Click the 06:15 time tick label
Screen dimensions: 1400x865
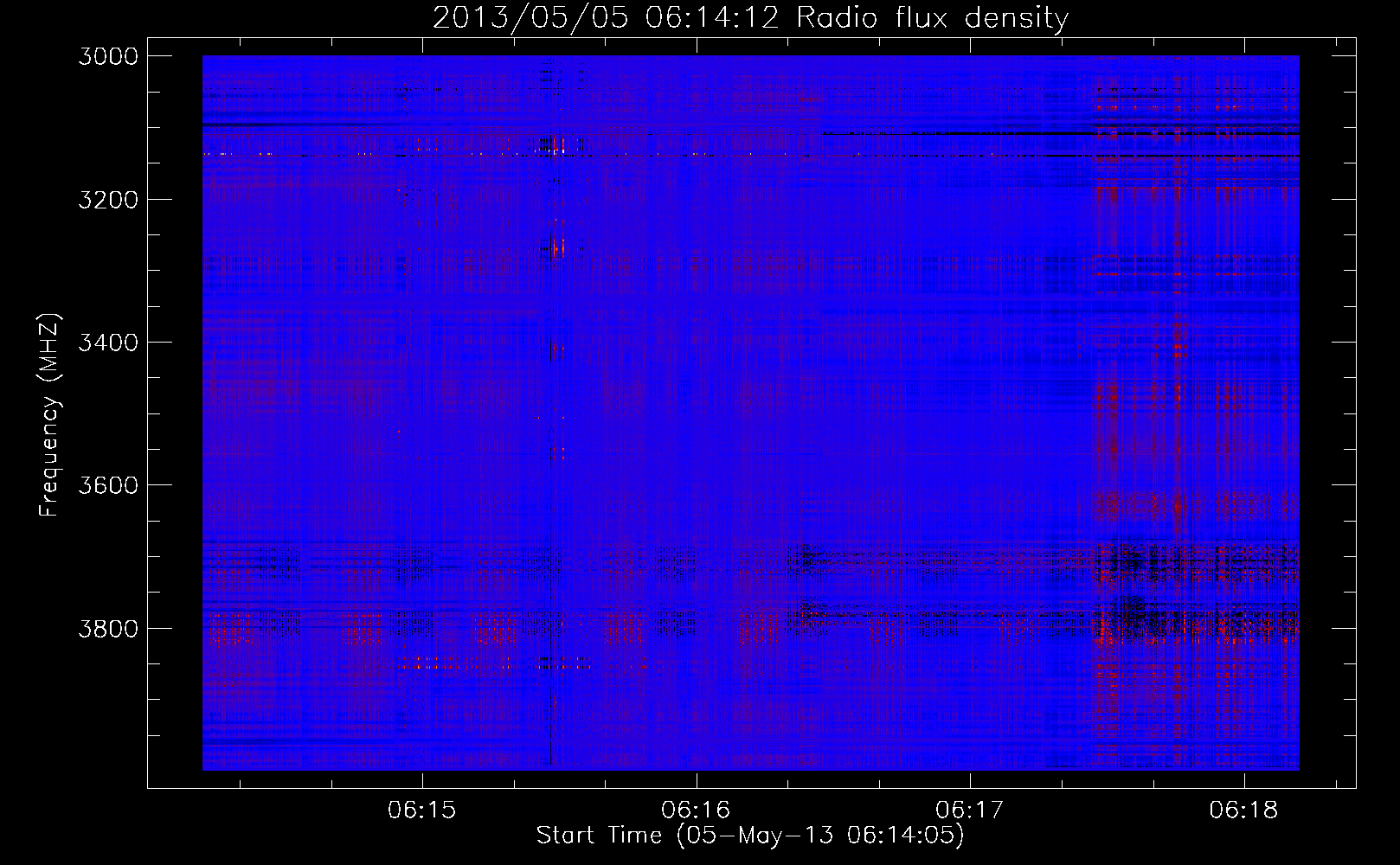coord(422,811)
